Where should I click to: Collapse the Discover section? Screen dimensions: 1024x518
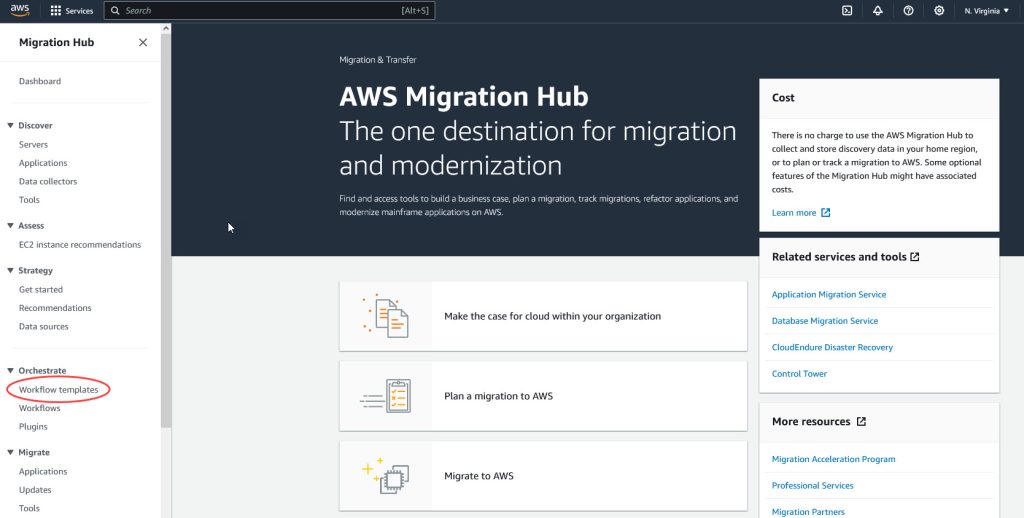point(10,125)
